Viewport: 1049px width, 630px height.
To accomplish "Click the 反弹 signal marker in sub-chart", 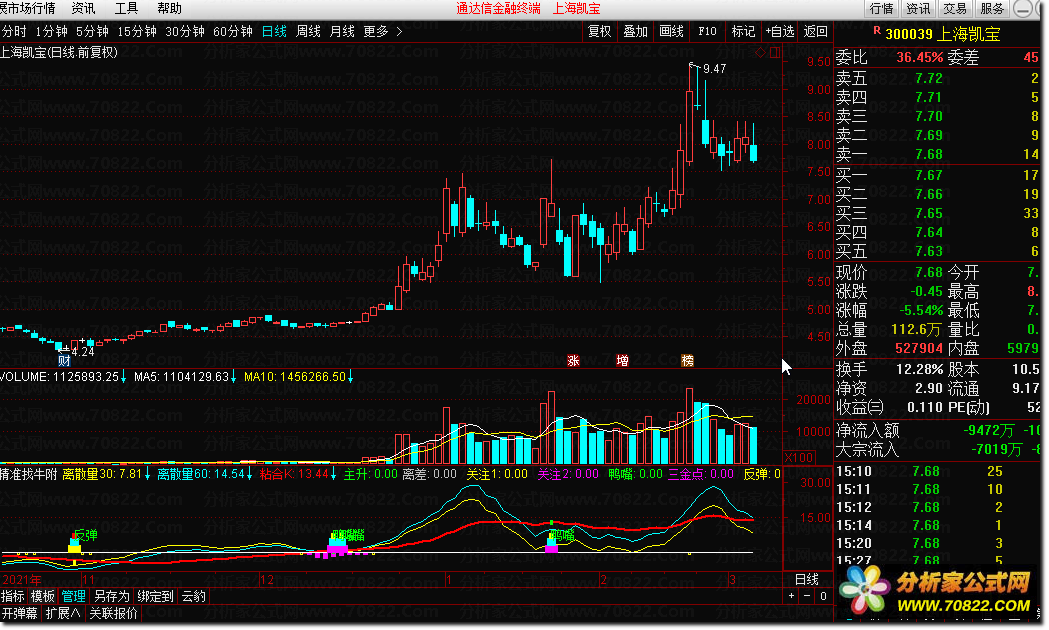I will point(86,535).
